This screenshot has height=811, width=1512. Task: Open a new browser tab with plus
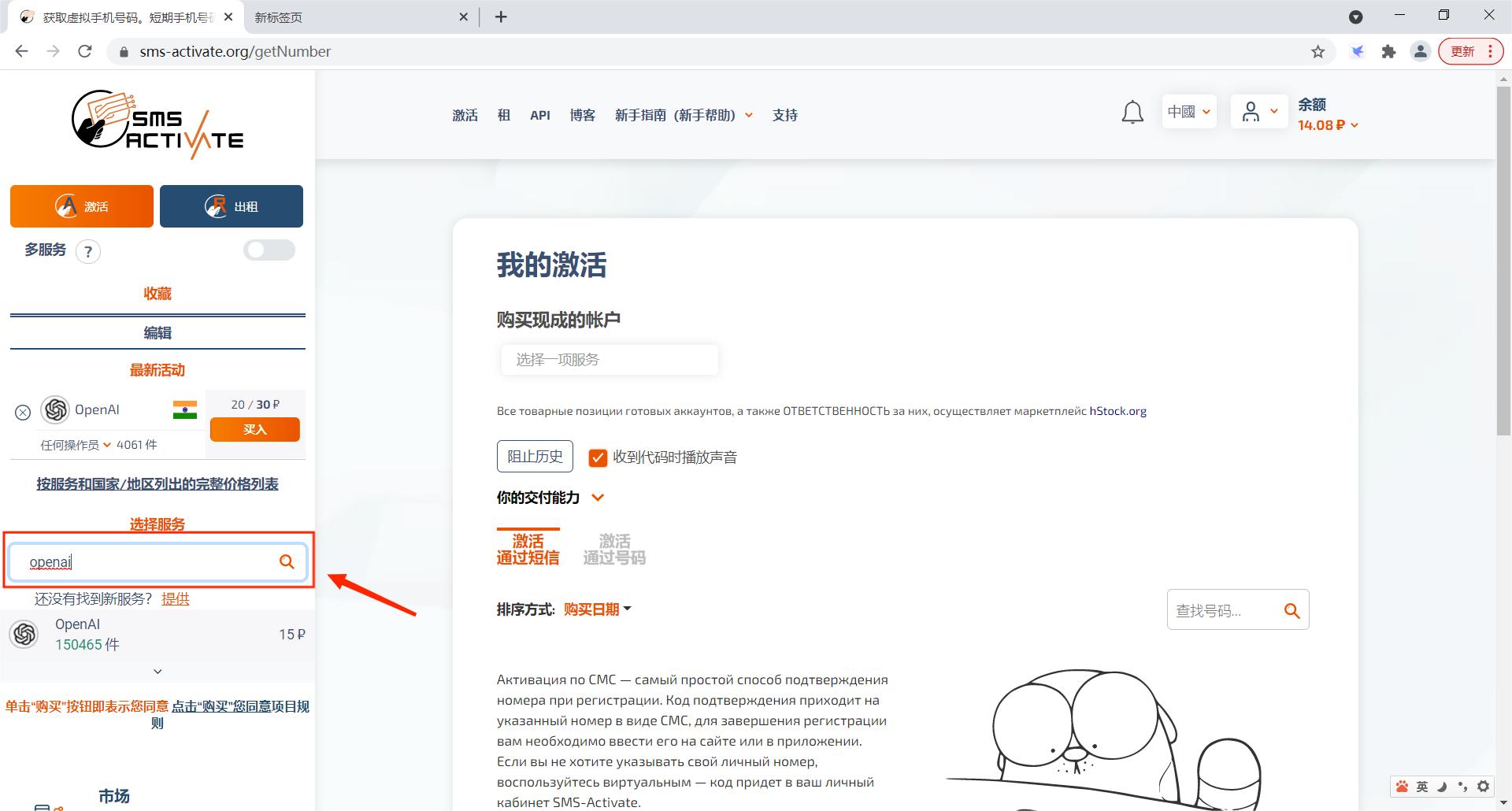click(501, 17)
